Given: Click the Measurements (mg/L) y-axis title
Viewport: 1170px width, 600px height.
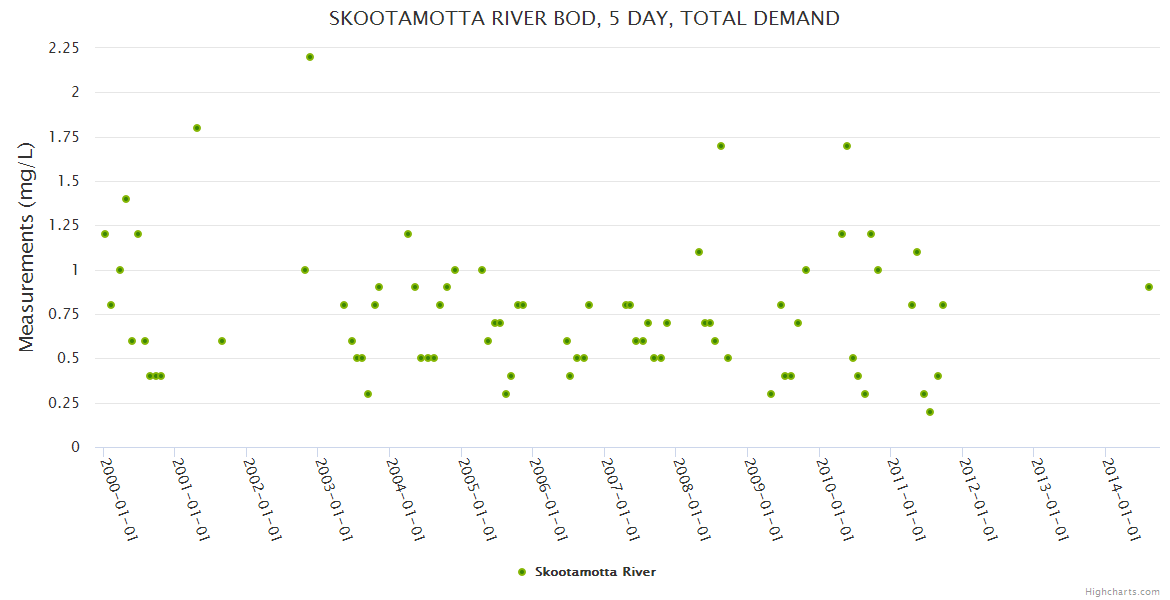Looking at the screenshot, I should click(x=27, y=247).
